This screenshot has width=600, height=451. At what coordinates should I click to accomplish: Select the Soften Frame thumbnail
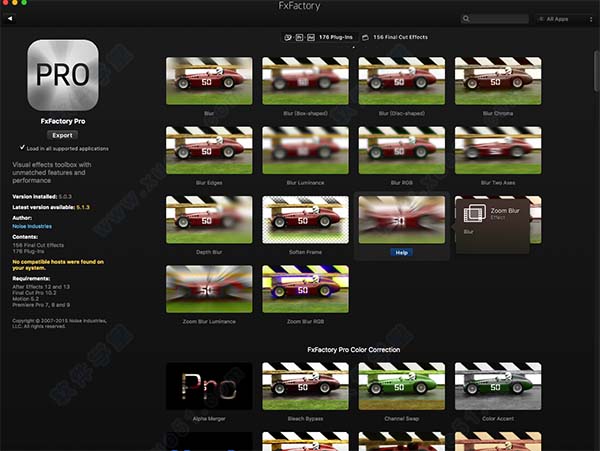tap(305, 220)
